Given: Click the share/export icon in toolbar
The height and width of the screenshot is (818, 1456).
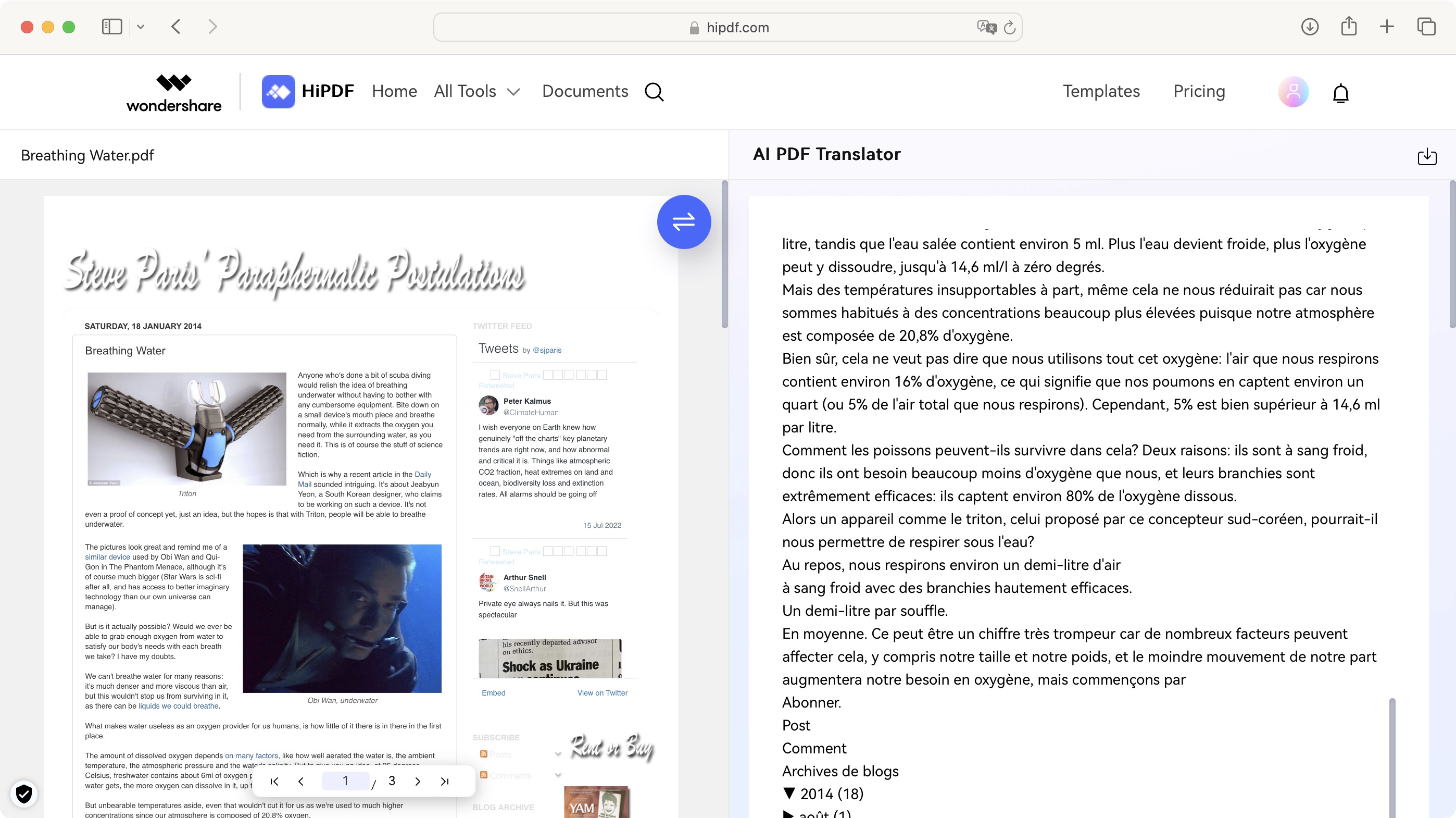Looking at the screenshot, I should 1348,27.
